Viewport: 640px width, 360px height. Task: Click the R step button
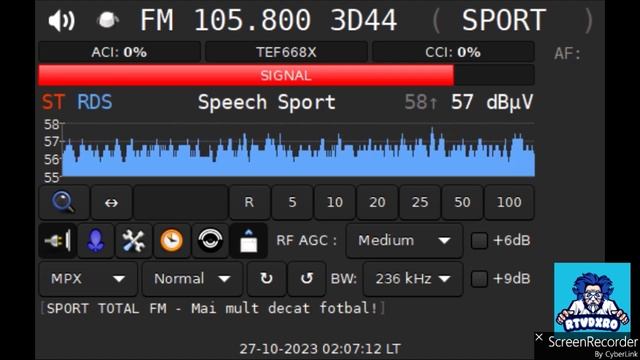point(249,202)
